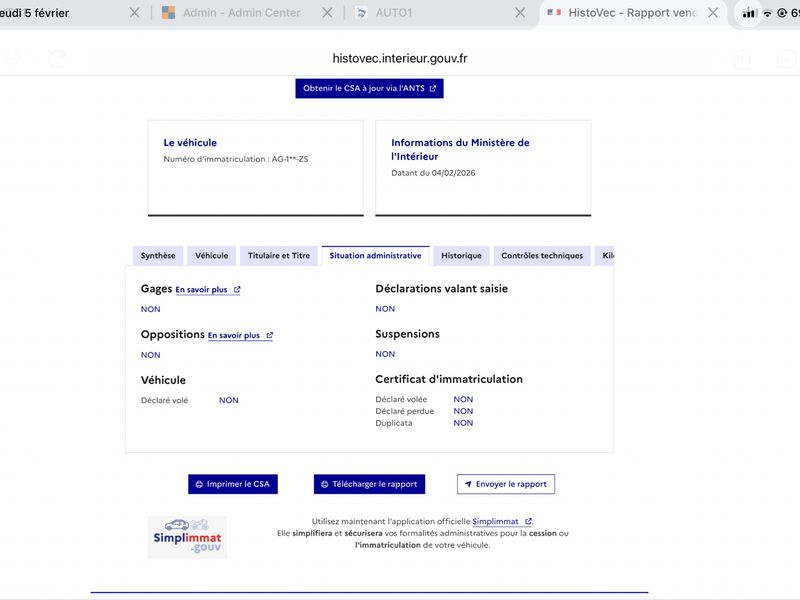Click the Télécharger le rapport button
800x600 pixels.
click(x=369, y=484)
